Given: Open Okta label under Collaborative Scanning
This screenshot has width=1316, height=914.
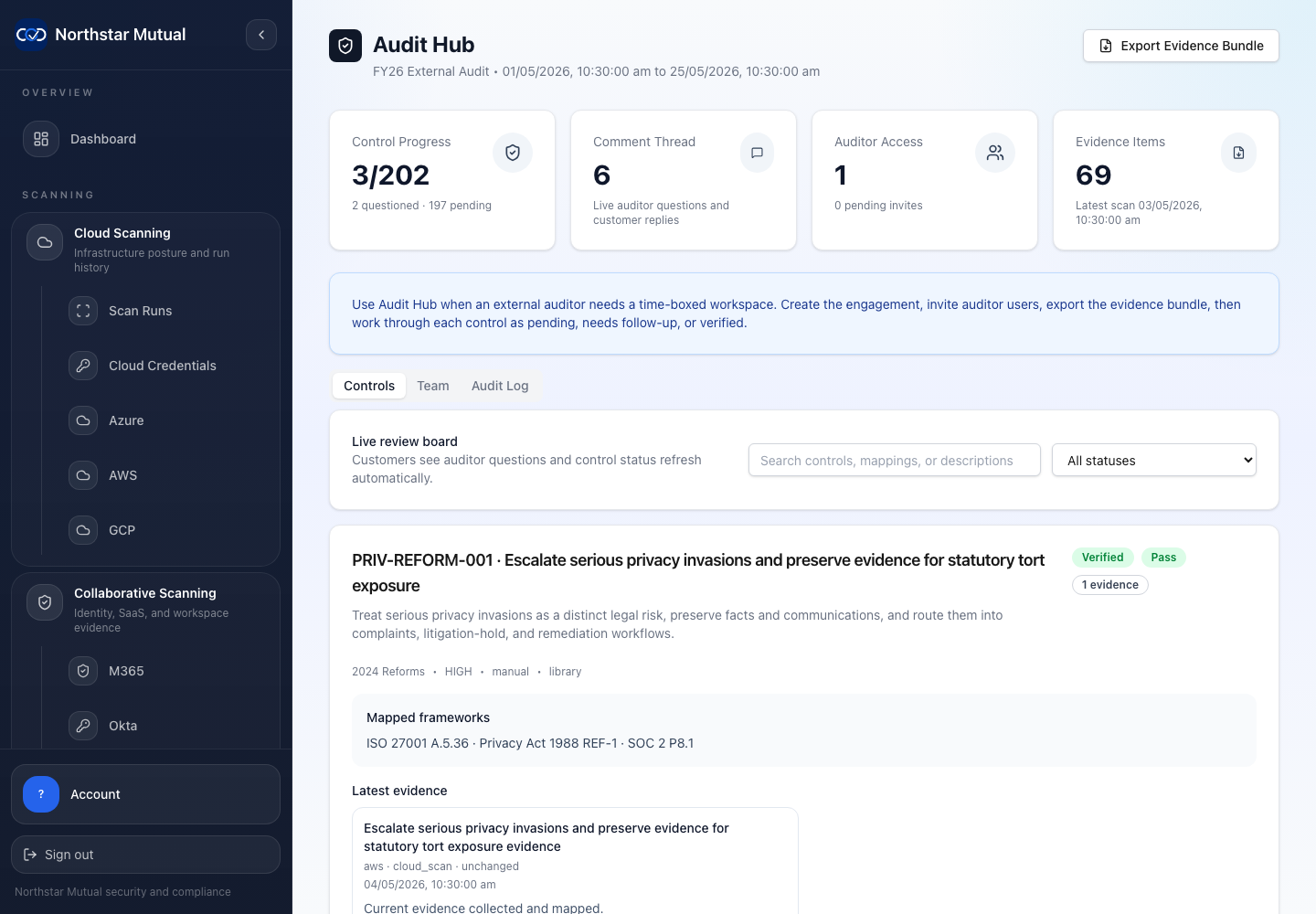Looking at the screenshot, I should coord(122,726).
